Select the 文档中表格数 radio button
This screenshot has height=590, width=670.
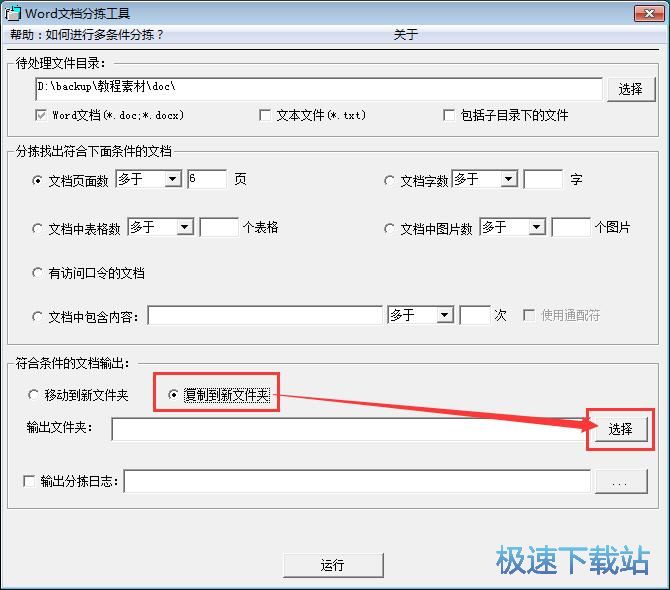(37, 229)
